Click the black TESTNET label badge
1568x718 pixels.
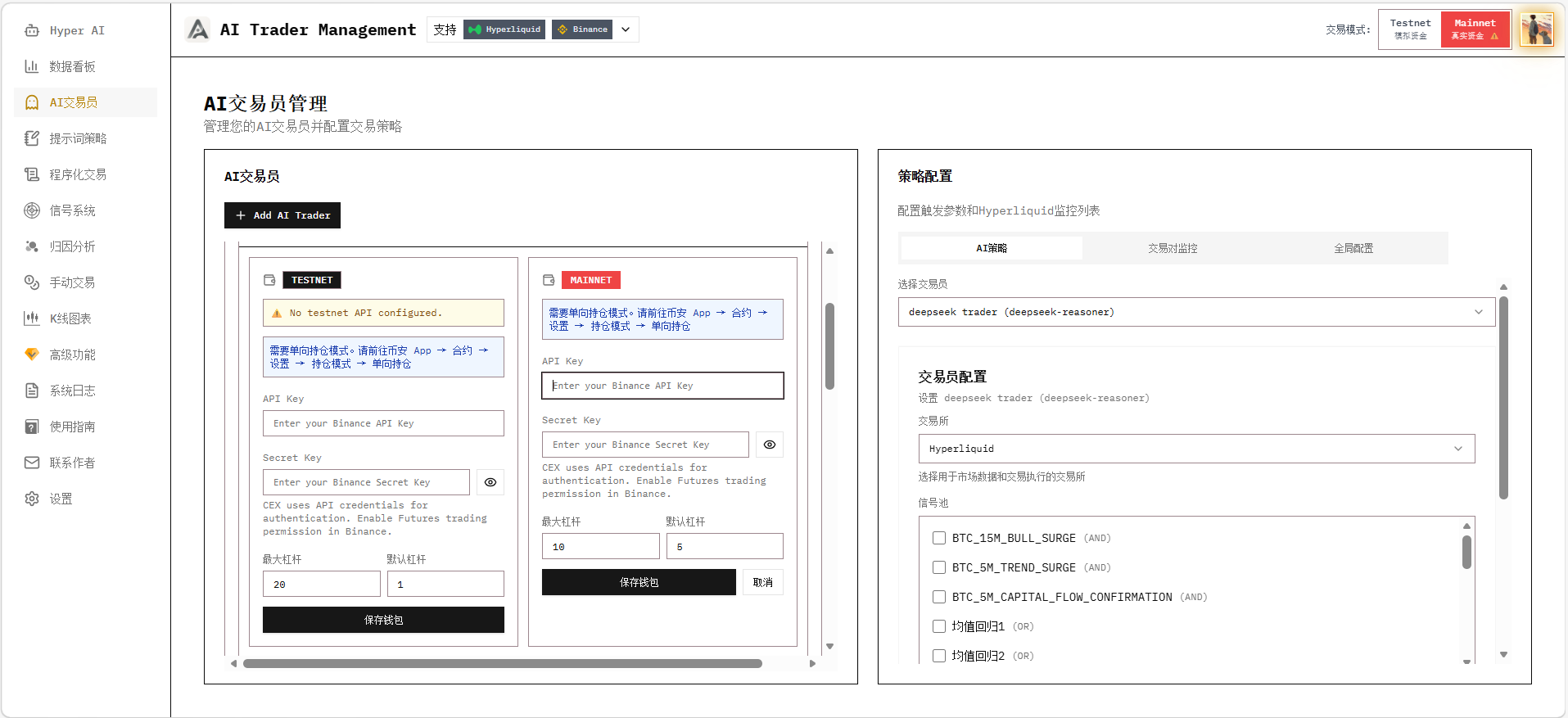312,280
